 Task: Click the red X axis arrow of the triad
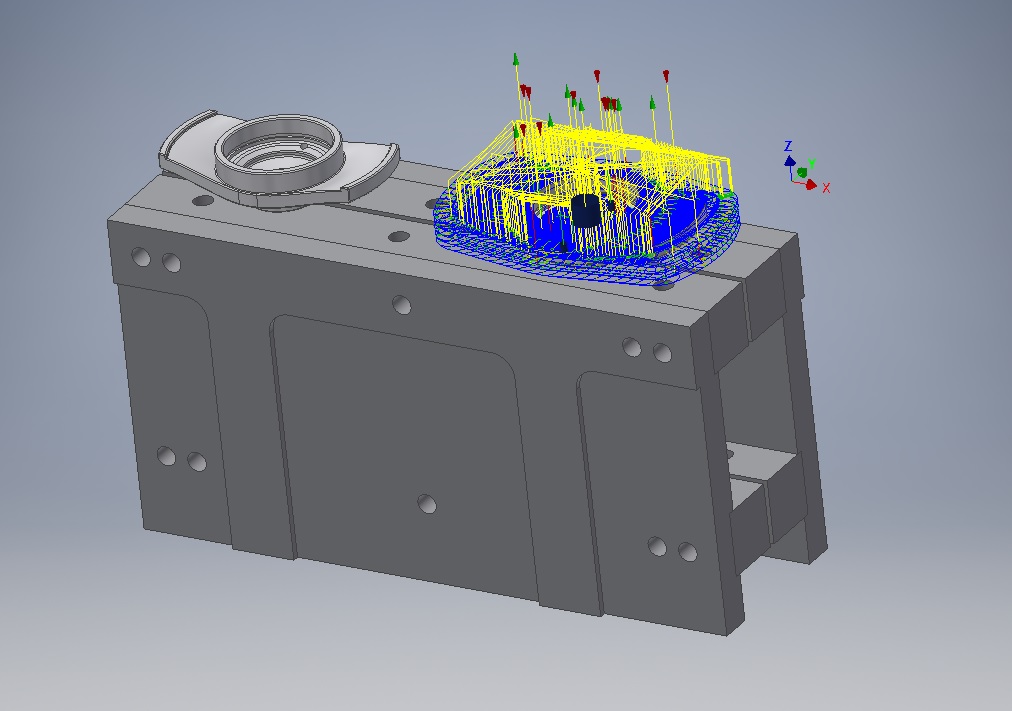810,184
